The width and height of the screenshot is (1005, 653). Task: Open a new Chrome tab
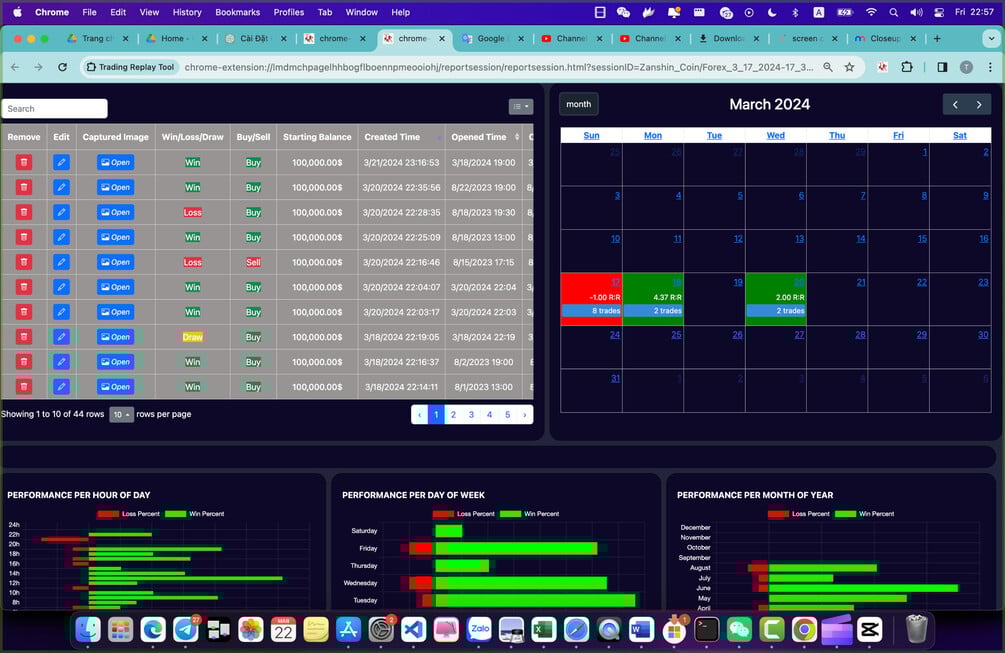pos(937,38)
